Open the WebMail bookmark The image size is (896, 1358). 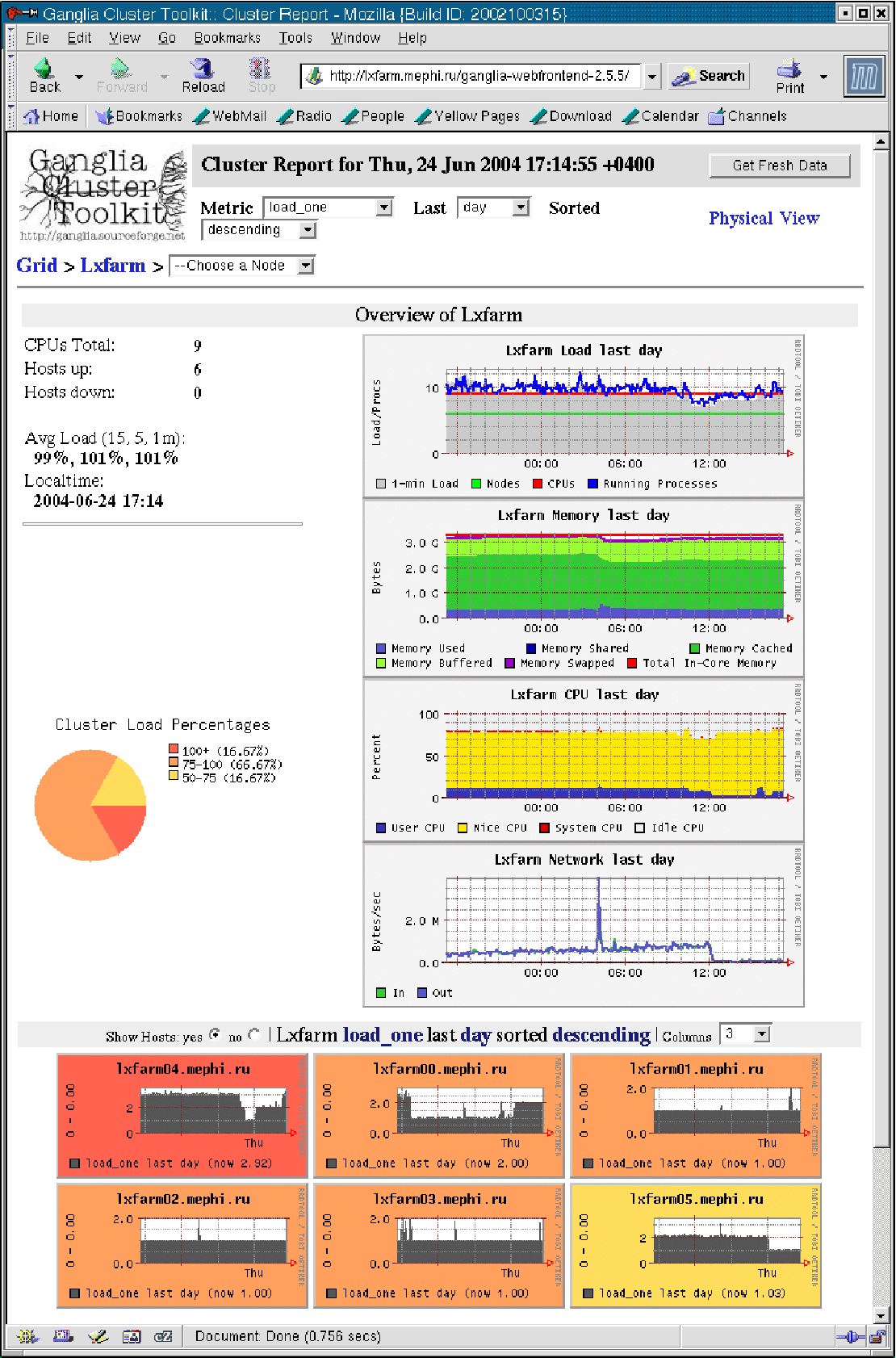click(231, 116)
